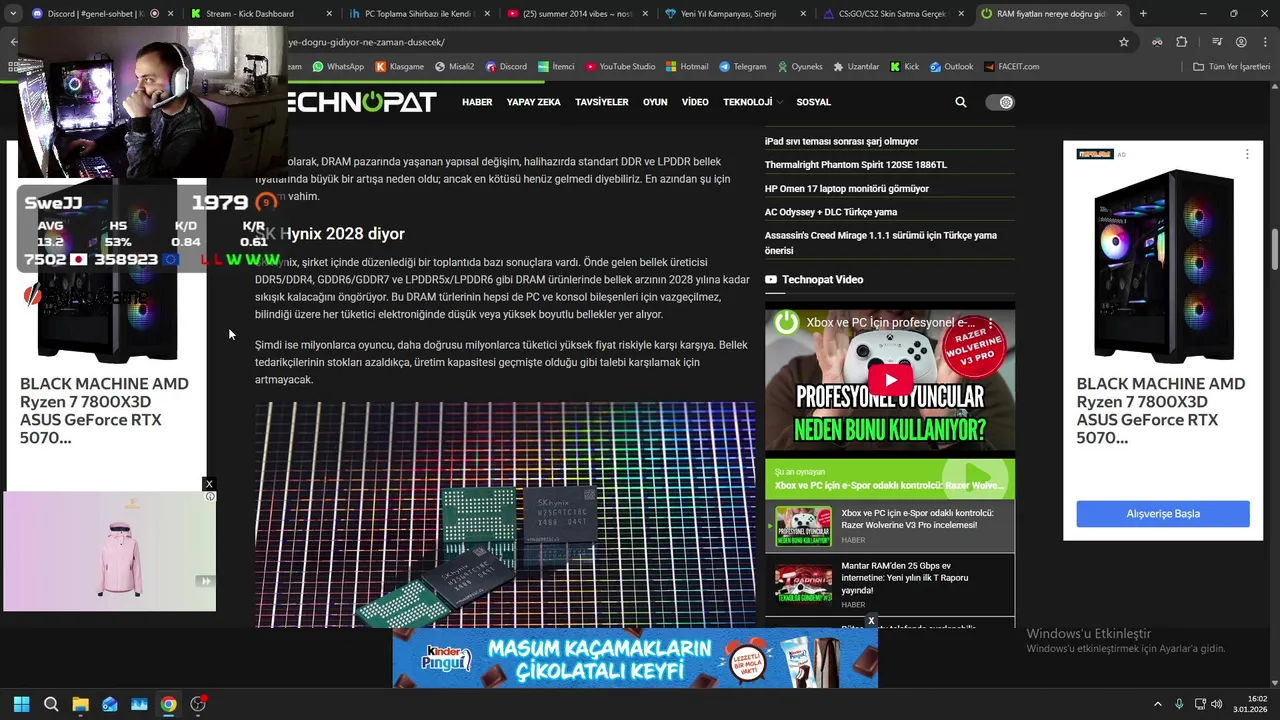Open the Thermalright Phantom Spirit 120SE link
The height and width of the screenshot is (720, 1280).
pos(856,165)
